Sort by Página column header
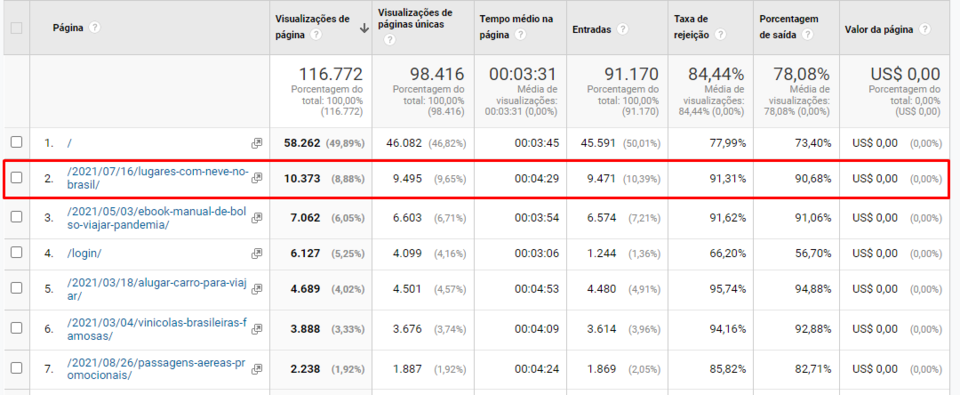The image size is (960, 395). [x=68, y=29]
